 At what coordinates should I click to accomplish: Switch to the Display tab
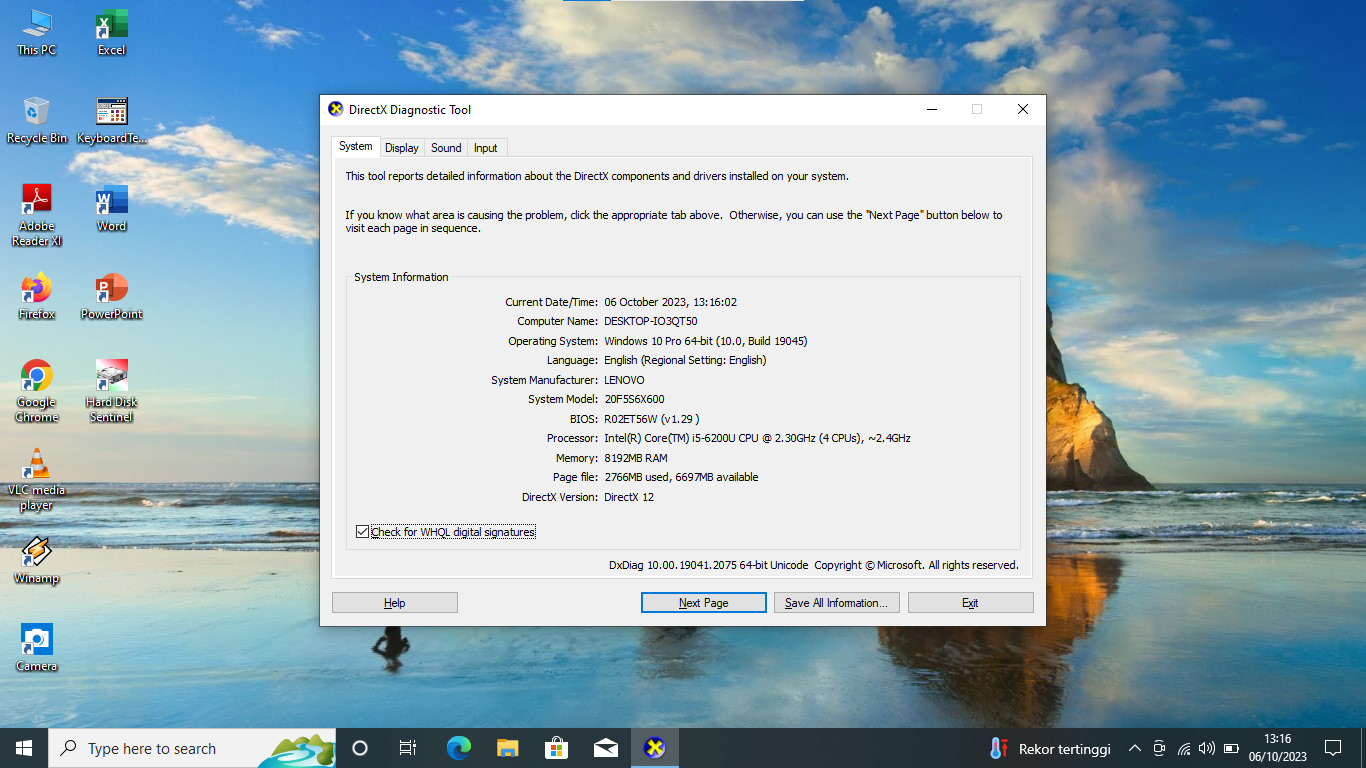402,148
